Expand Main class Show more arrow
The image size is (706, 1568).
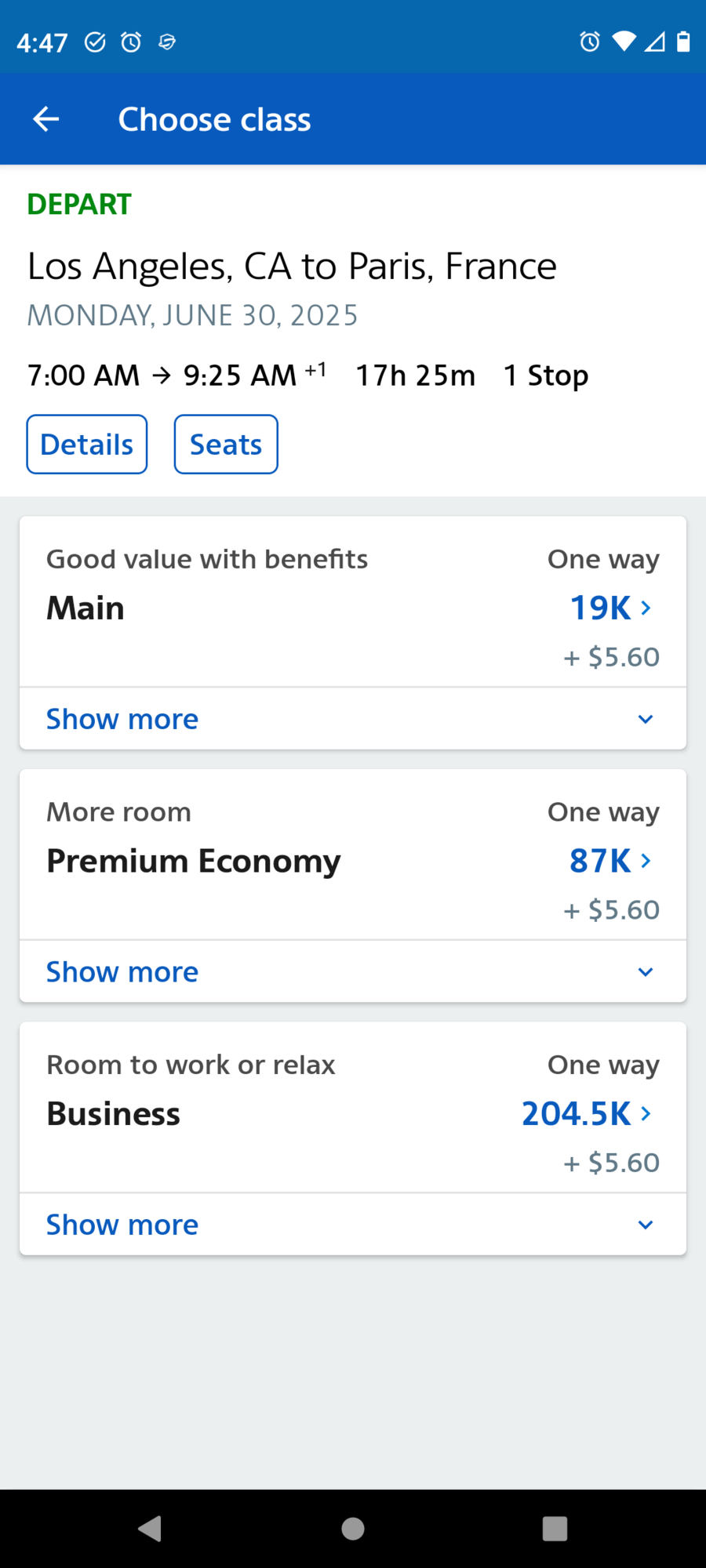[x=646, y=719]
